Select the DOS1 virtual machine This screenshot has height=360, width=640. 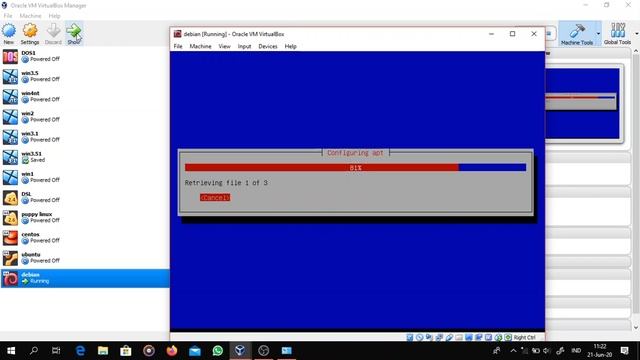[85, 56]
